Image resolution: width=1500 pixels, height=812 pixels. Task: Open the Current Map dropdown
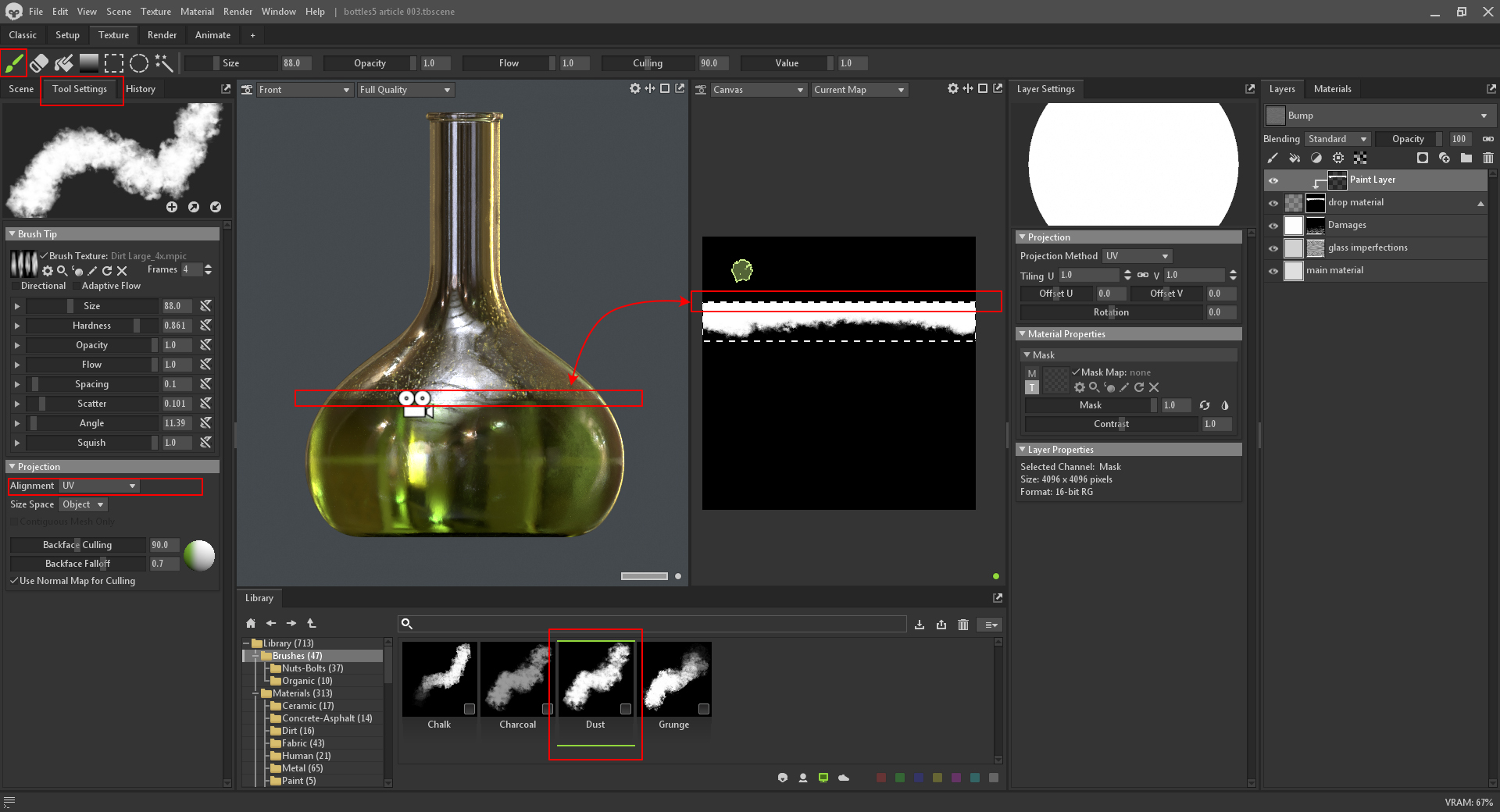(x=859, y=90)
